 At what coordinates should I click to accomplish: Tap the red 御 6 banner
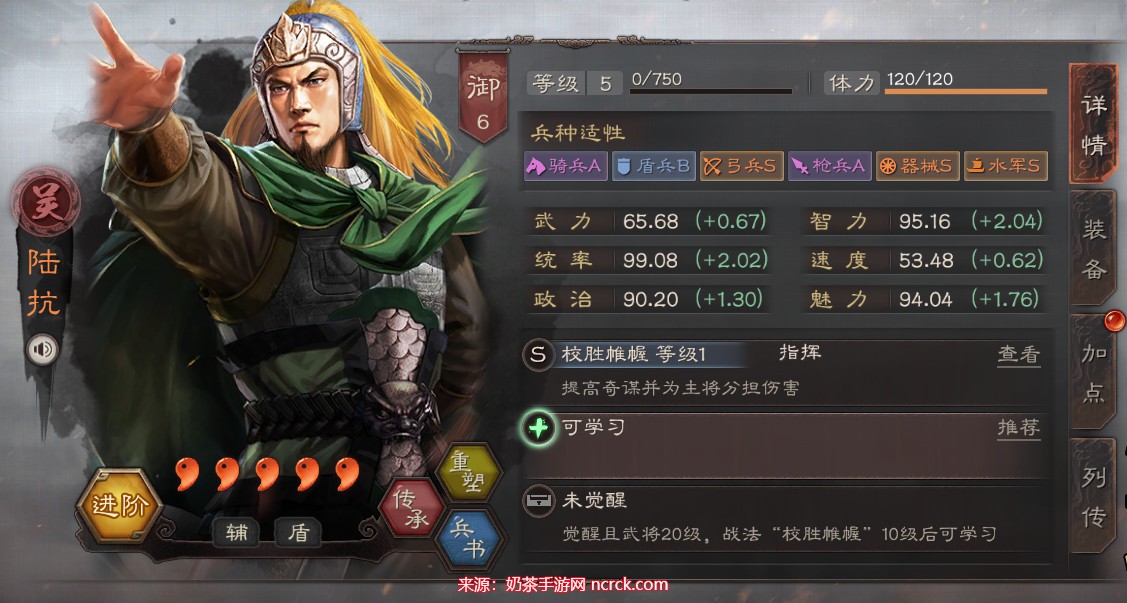click(x=483, y=96)
